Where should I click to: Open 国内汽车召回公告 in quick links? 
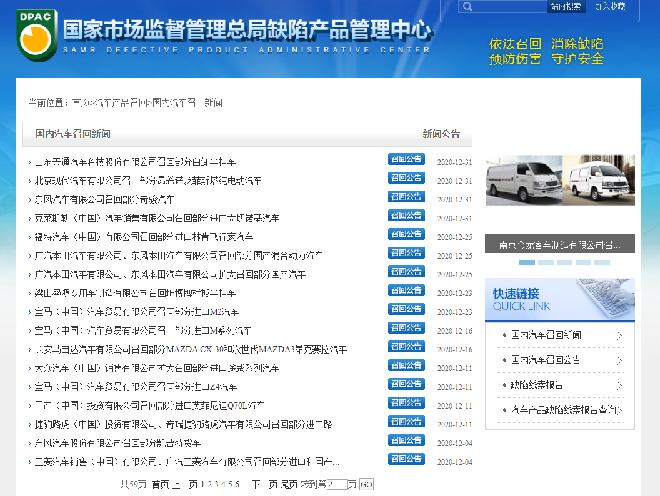click(x=546, y=360)
